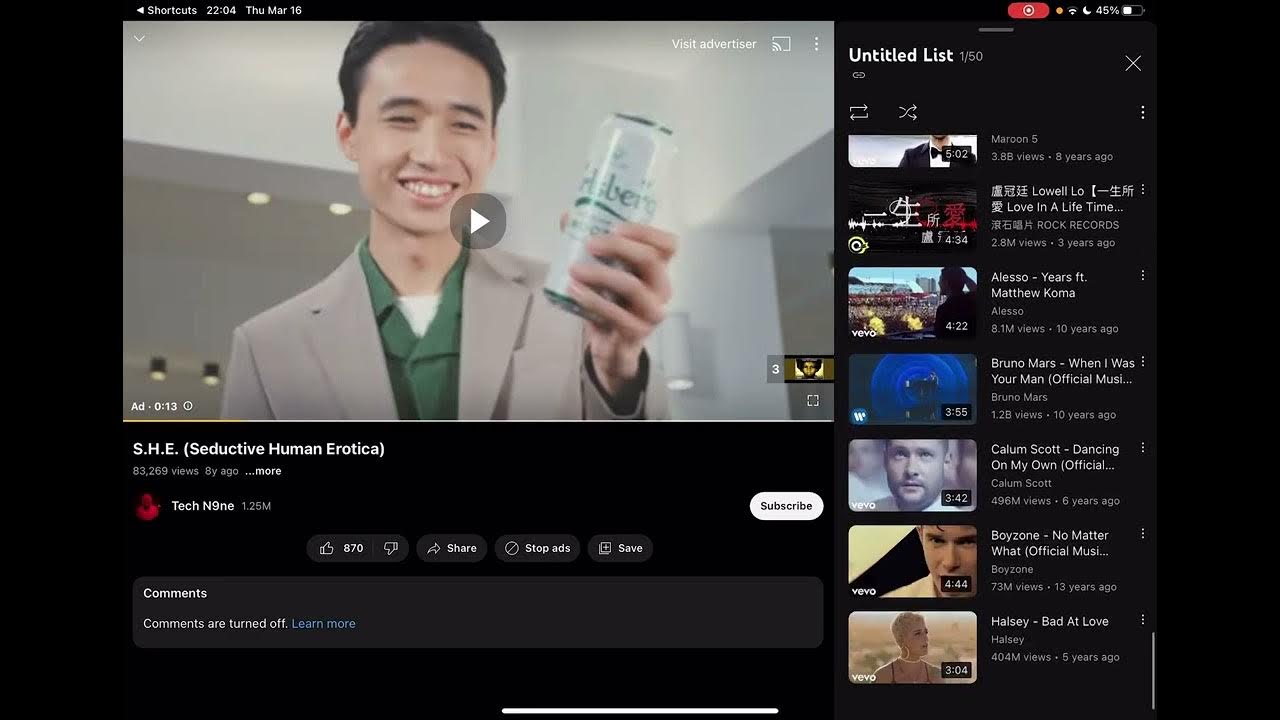Open options for the Boyzone video
The width and height of the screenshot is (1280, 720).
tap(1143, 534)
